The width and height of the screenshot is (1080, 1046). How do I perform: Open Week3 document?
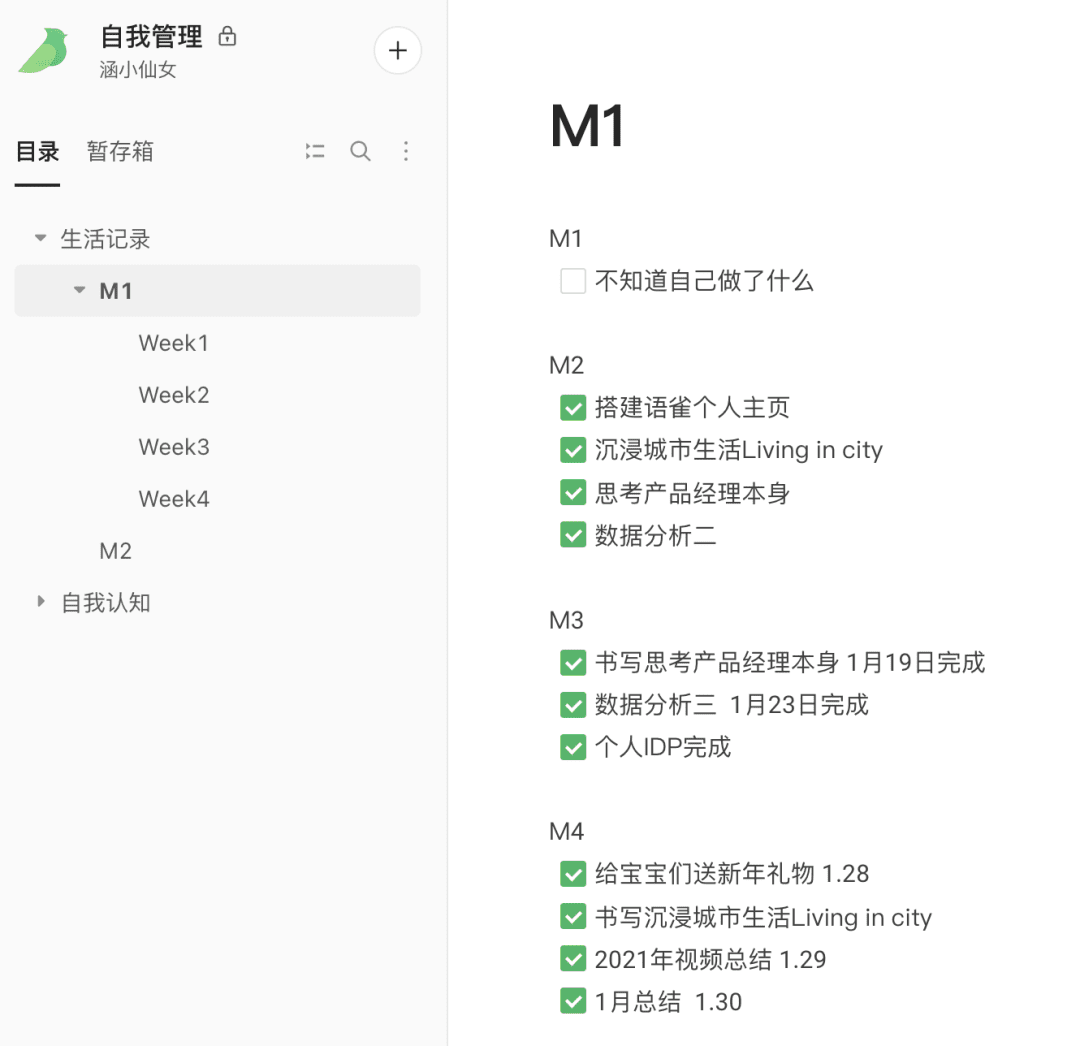(x=174, y=447)
